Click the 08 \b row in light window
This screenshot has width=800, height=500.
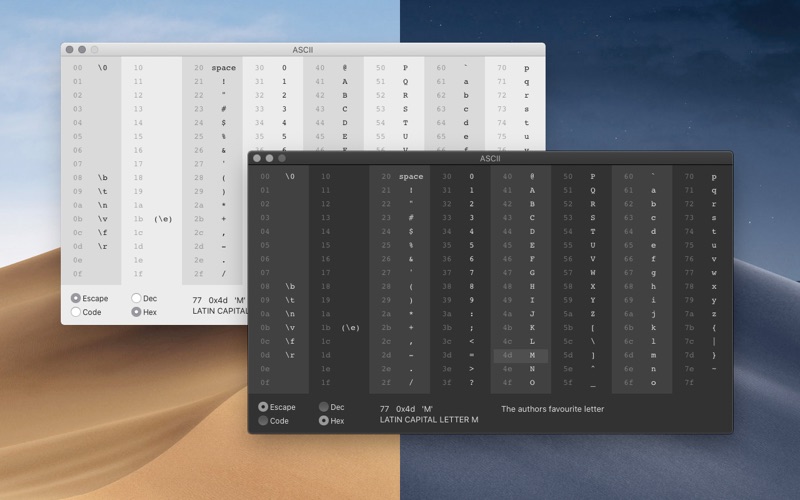coord(91,178)
